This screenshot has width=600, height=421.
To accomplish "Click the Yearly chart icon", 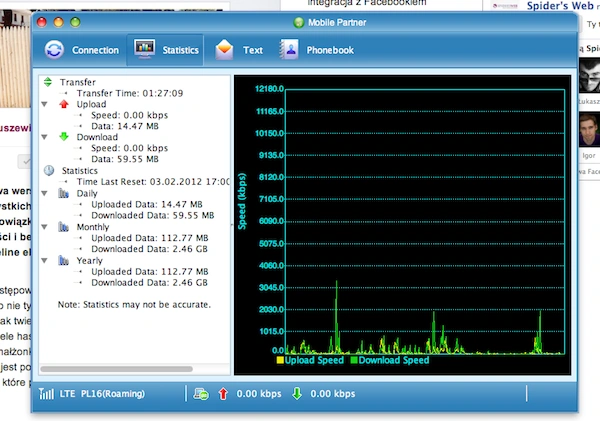I will [64, 261].
